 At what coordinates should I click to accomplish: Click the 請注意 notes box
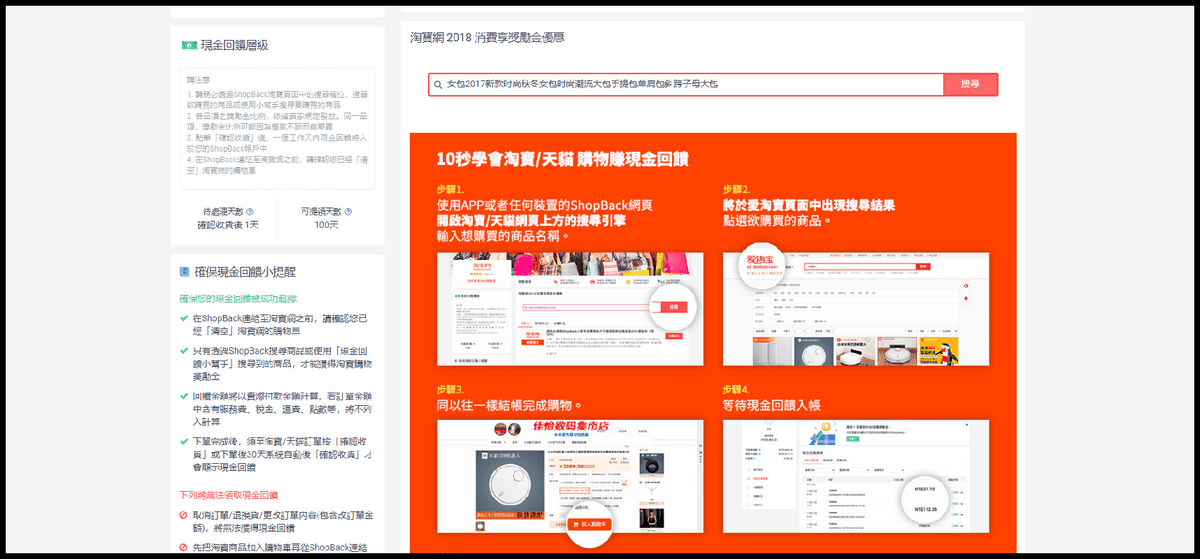click(x=278, y=128)
